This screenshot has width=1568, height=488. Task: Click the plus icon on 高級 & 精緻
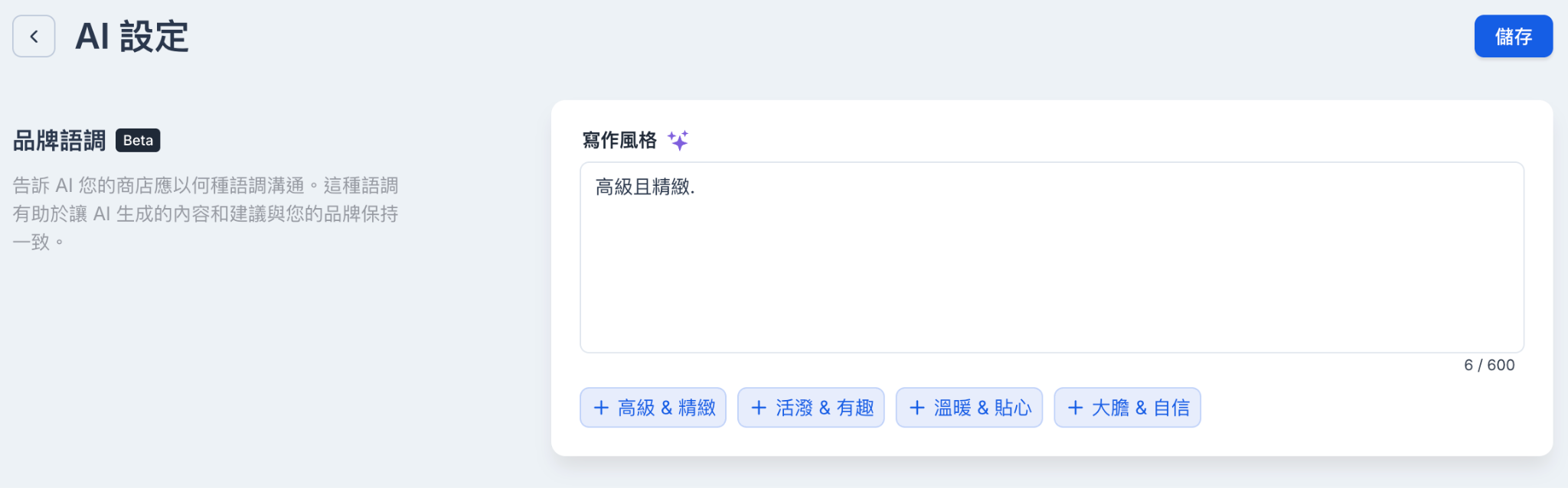click(x=601, y=408)
